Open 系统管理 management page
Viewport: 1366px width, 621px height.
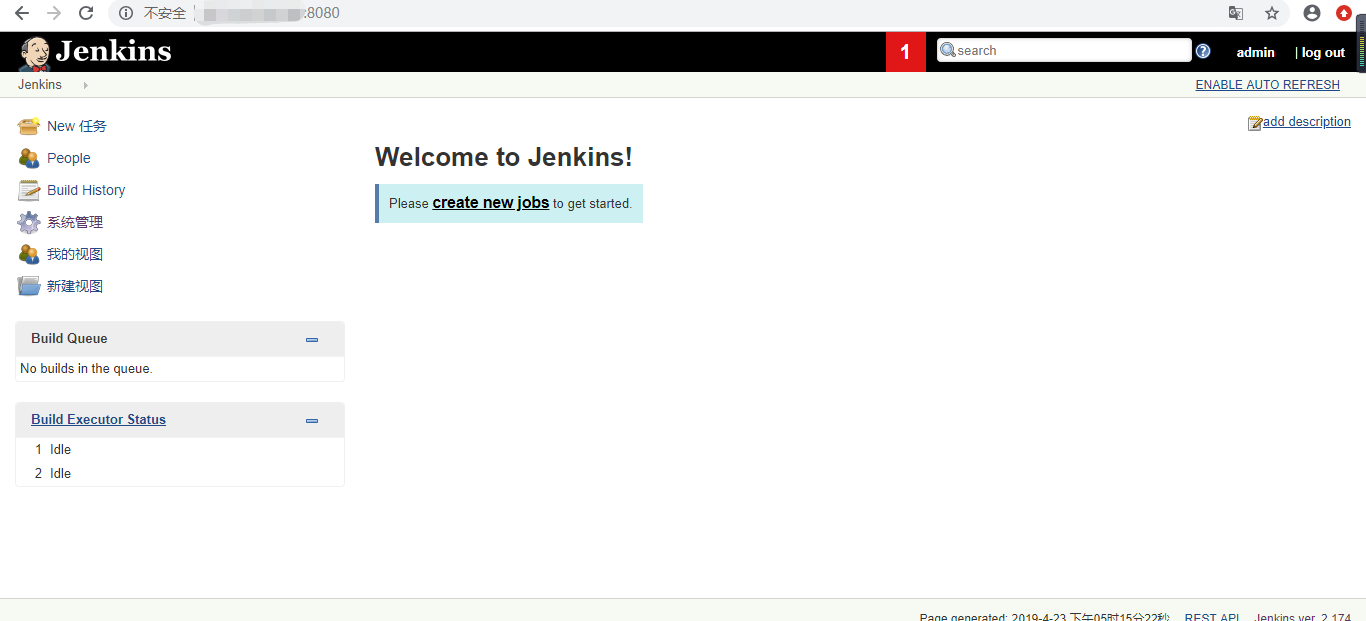(75, 222)
